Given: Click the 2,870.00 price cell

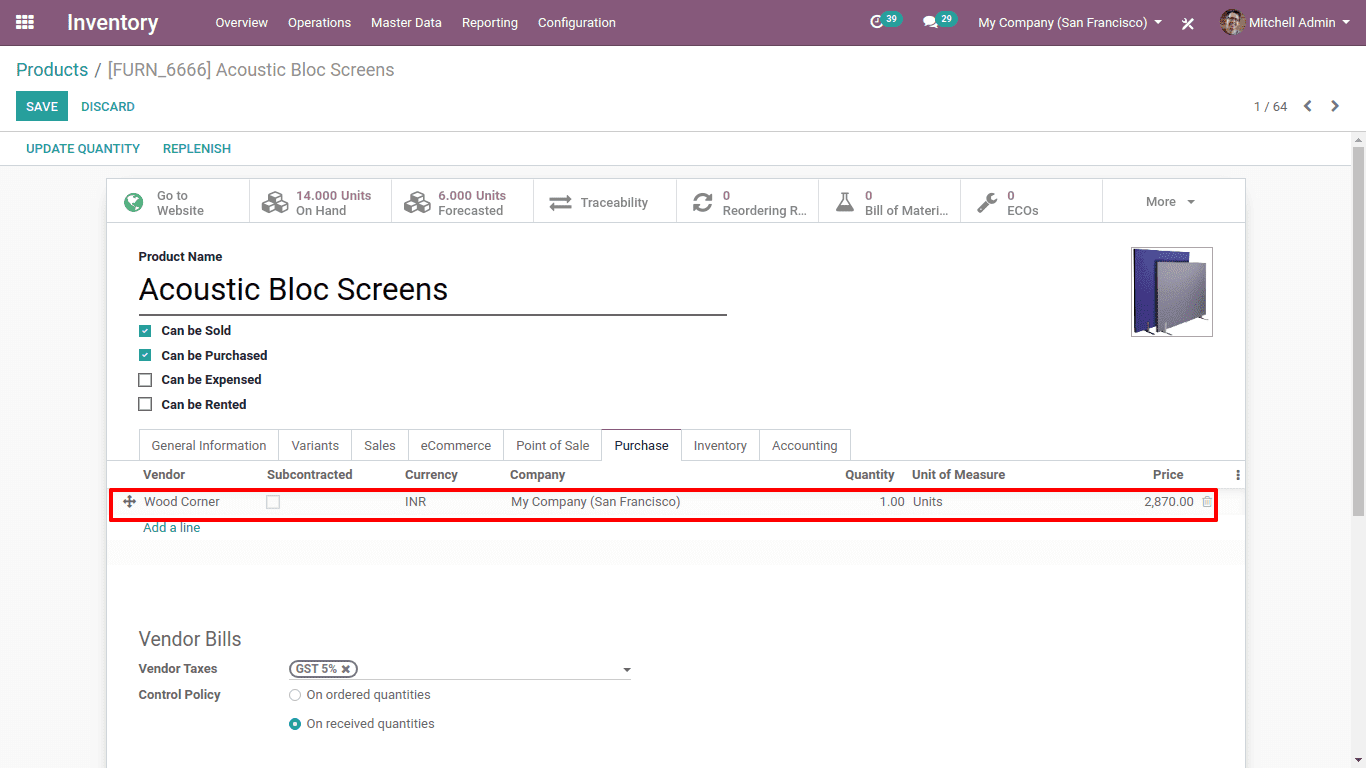Looking at the screenshot, I should click(x=1169, y=502).
